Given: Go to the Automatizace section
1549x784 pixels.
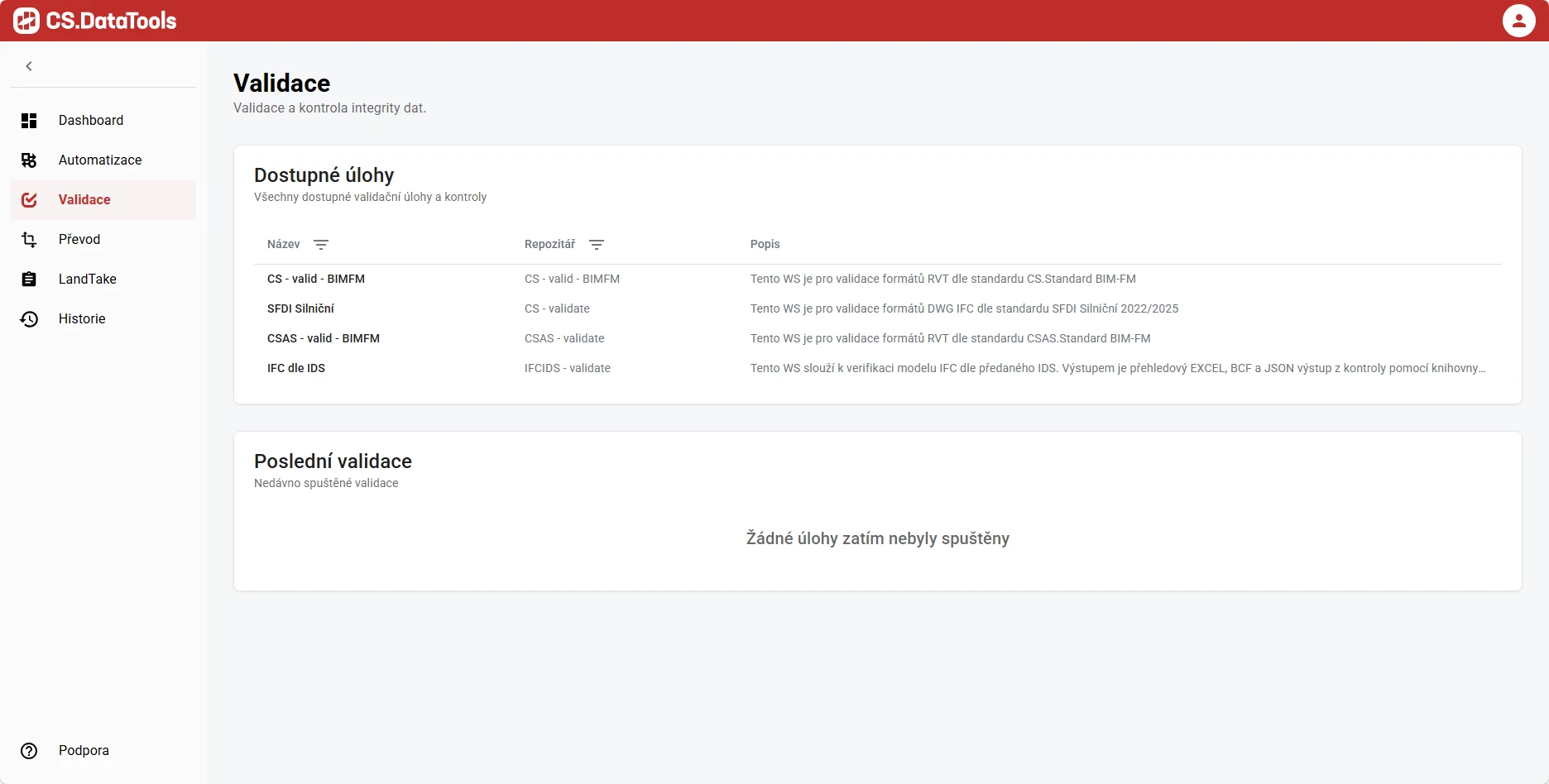Looking at the screenshot, I should pyautogui.click(x=103, y=160).
